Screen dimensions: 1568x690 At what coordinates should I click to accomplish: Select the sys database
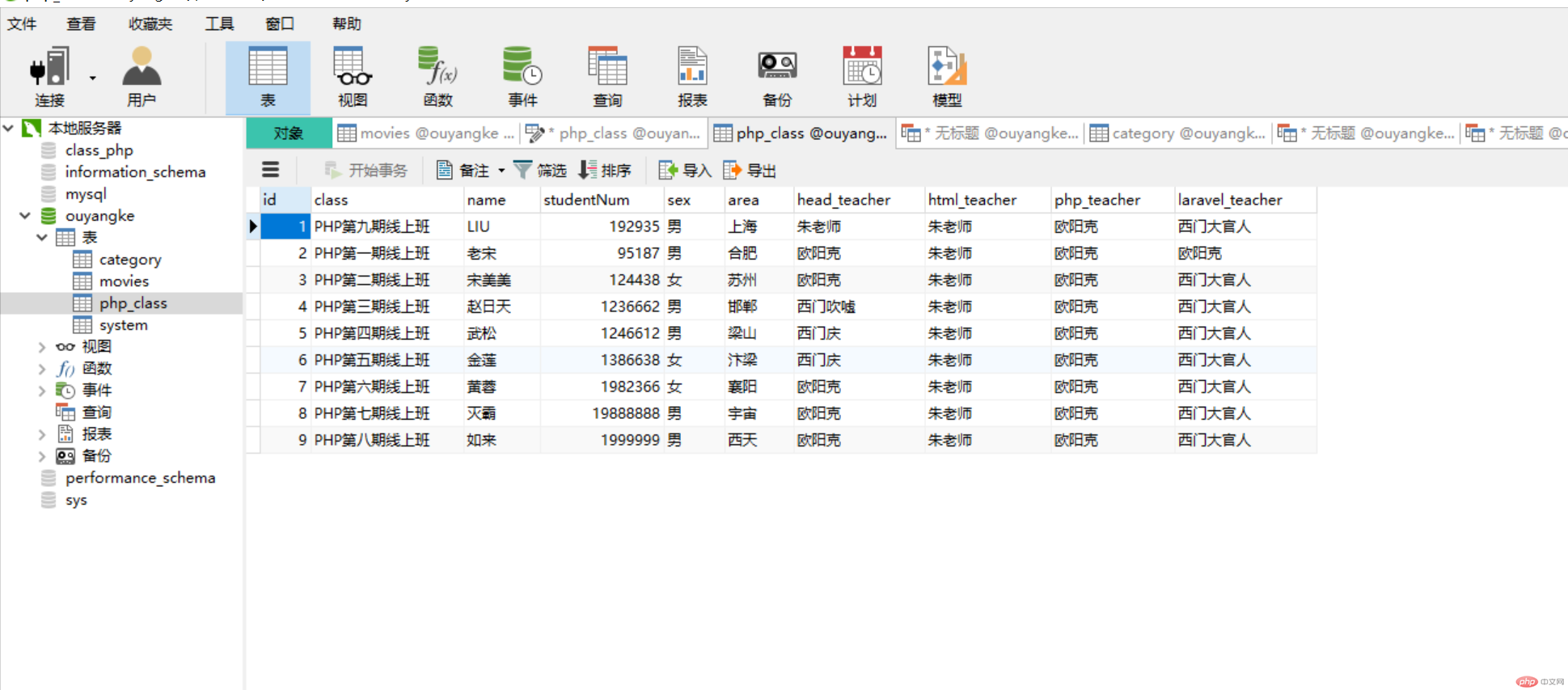point(76,499)
